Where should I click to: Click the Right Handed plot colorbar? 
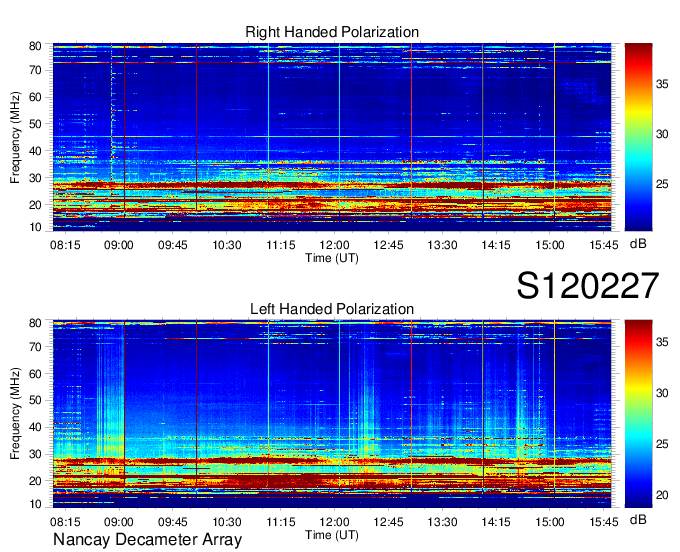(x=638, y=137)
